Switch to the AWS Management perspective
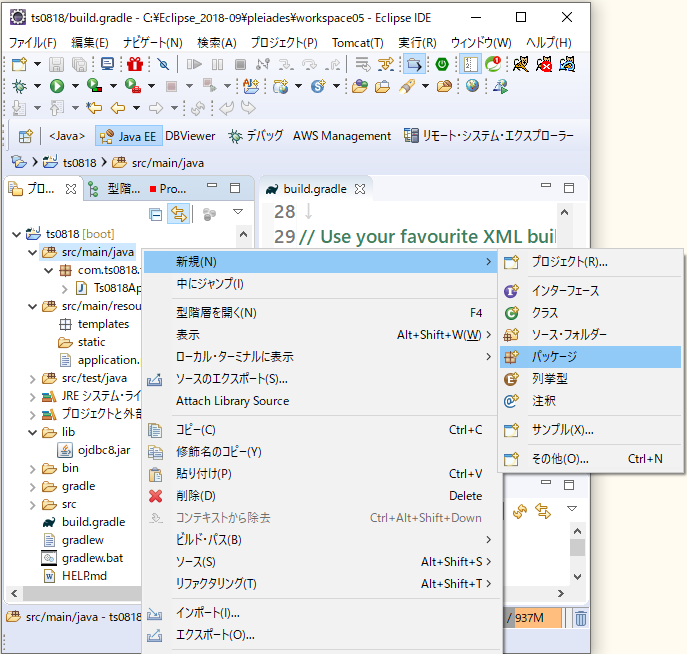 [342, 136]
